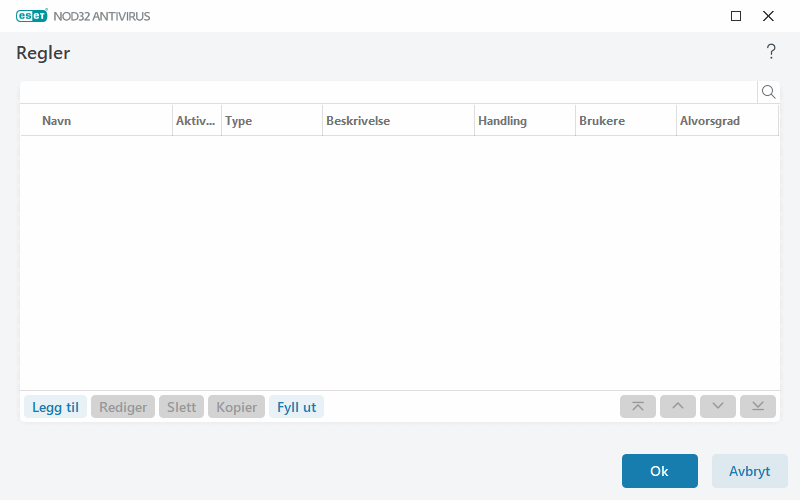The height and width of the screenshot is (500, 800).
Task: Click the Slett button
Action: point(181,407)
